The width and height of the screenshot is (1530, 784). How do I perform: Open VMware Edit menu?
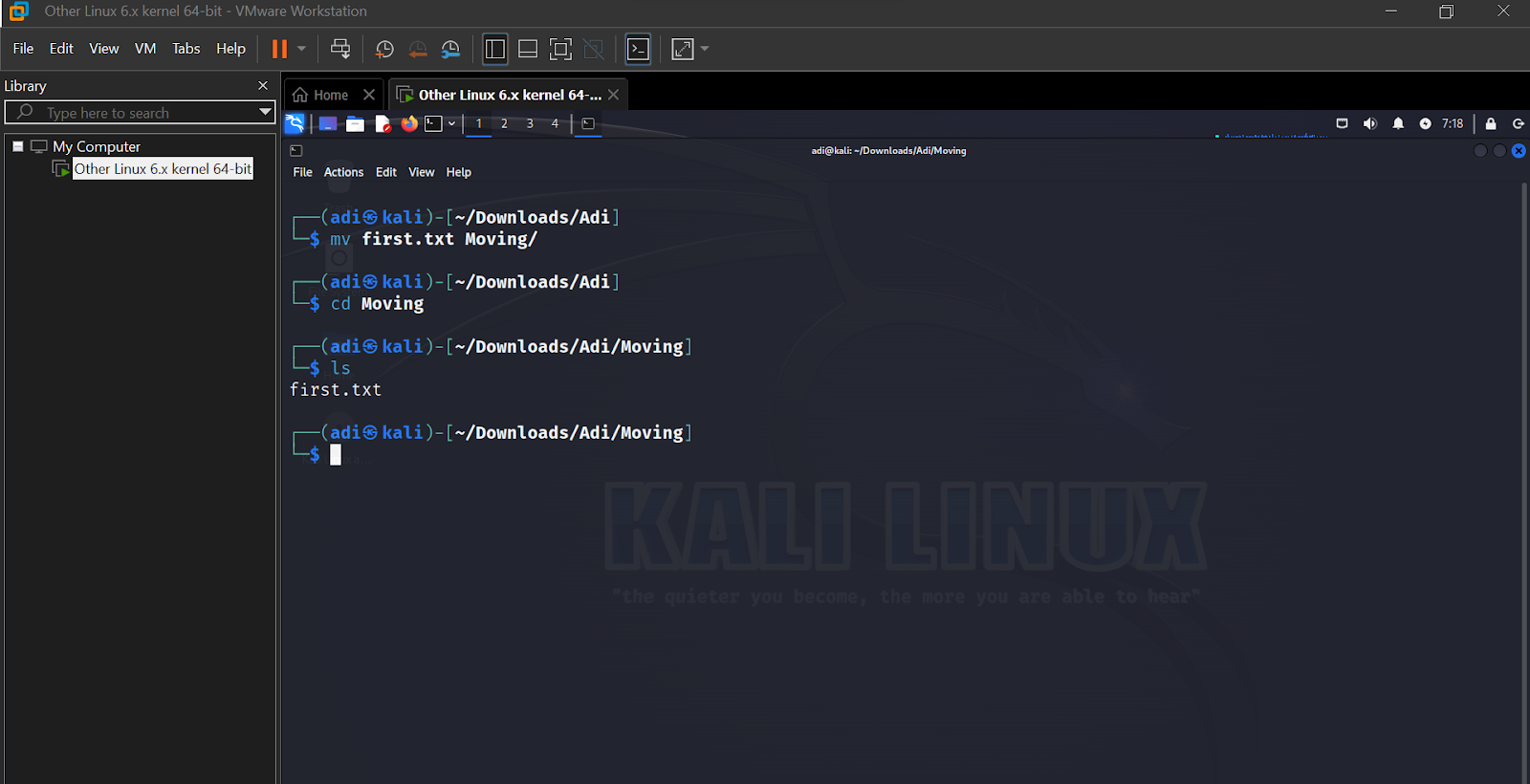click(61, 49)
